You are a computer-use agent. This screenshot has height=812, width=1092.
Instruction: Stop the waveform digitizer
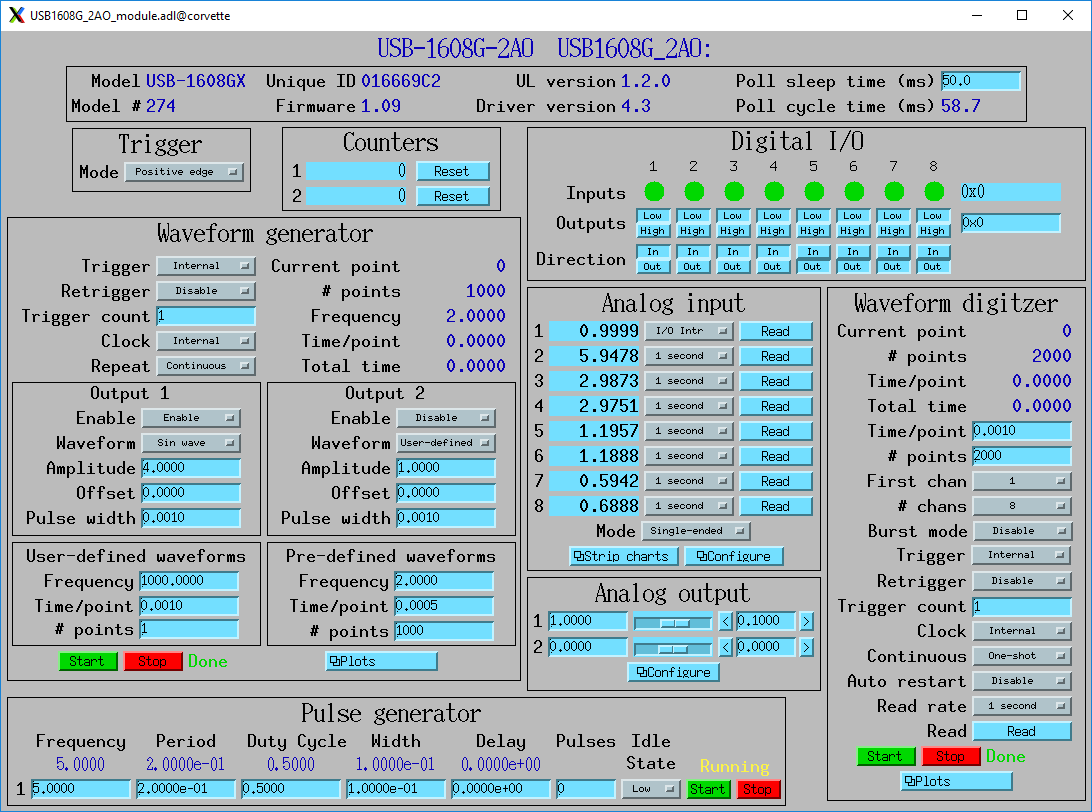tap(951, 756)
